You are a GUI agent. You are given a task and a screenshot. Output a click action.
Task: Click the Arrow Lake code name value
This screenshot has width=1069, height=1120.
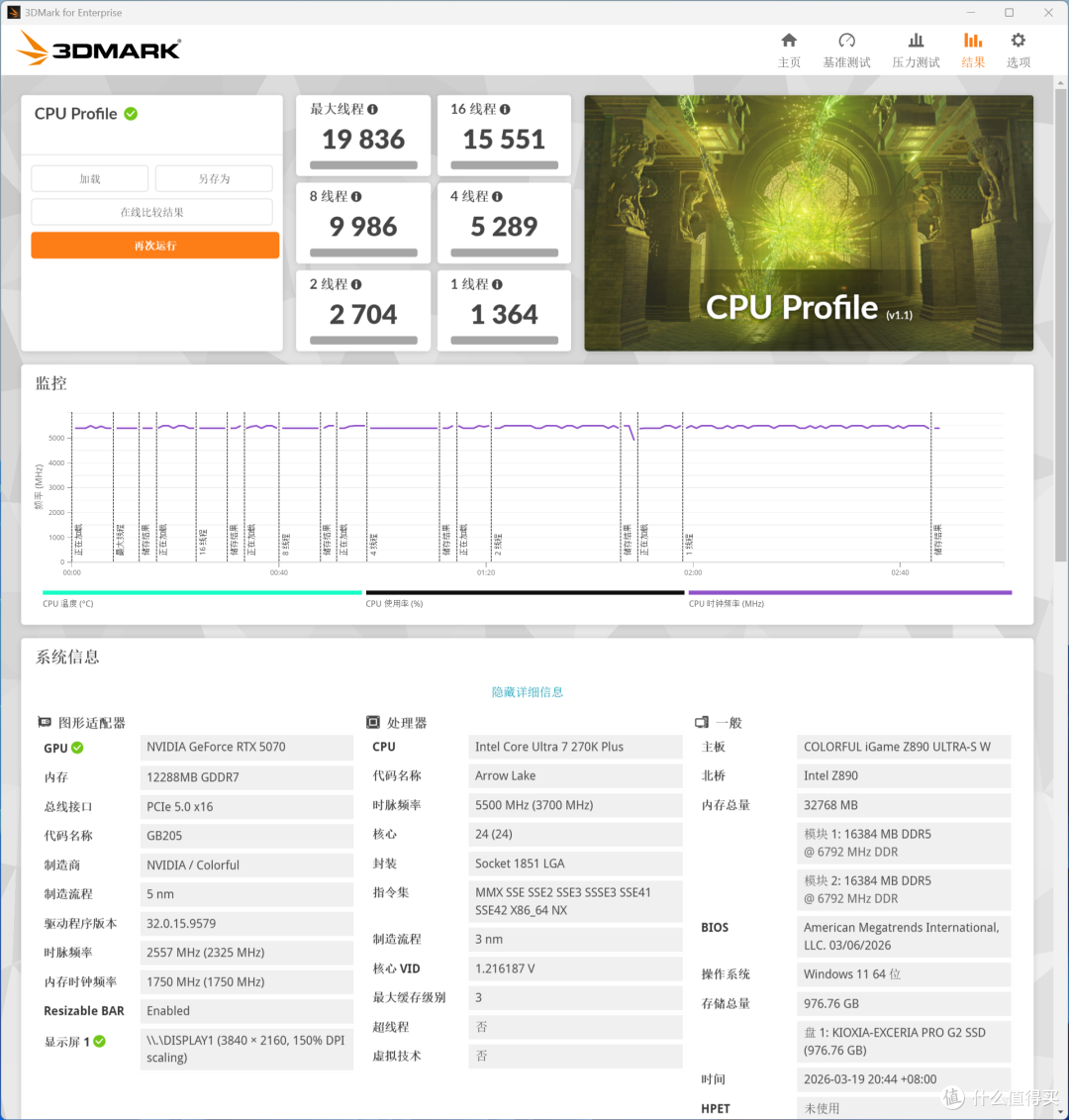click(x=575, y=775)
